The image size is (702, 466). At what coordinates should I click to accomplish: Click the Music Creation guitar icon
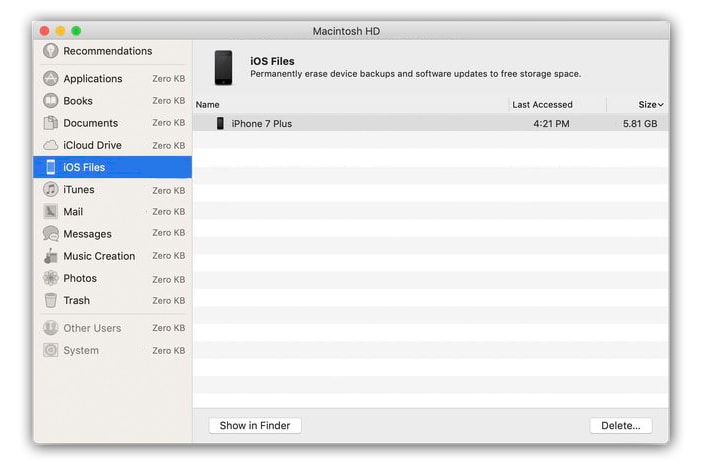51,256
